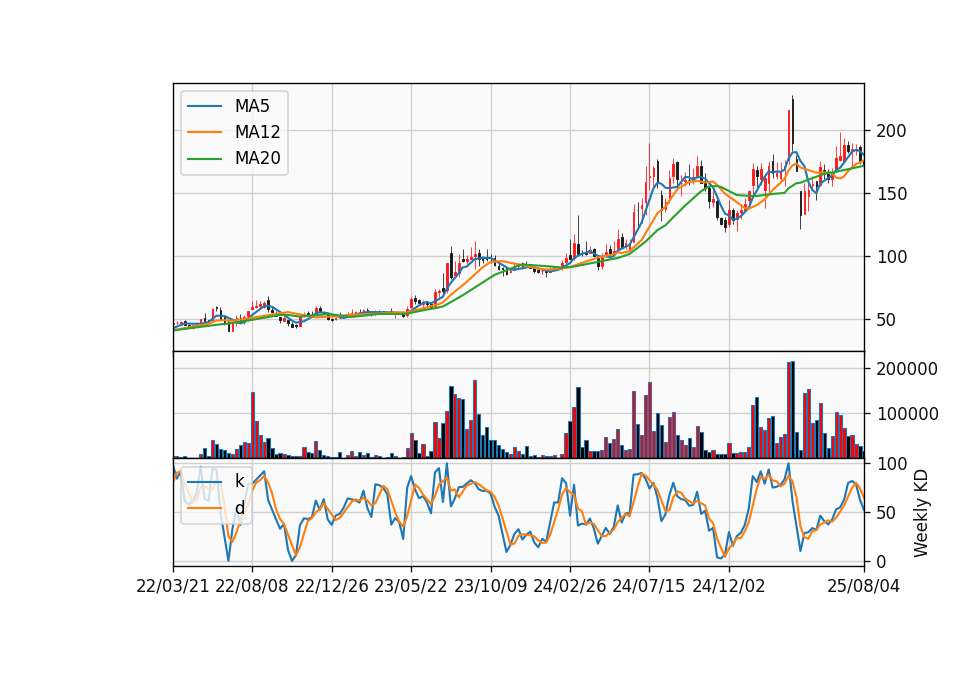
Task: Click the tallest volume bar near 200000
Action: tap(793, 410)
